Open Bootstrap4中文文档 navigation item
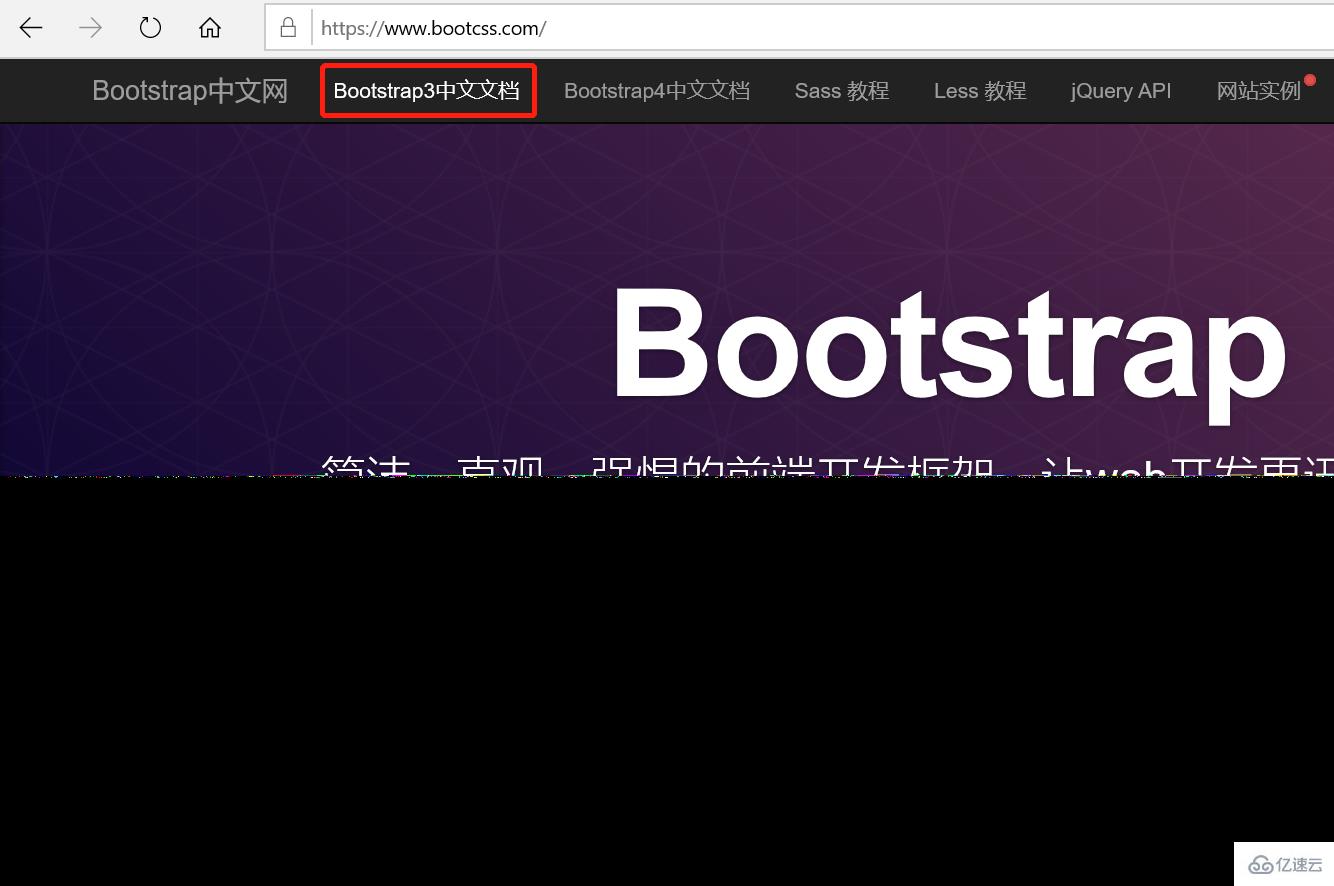This screenshot has height=886, width=1334. click(x=657, y=91)
